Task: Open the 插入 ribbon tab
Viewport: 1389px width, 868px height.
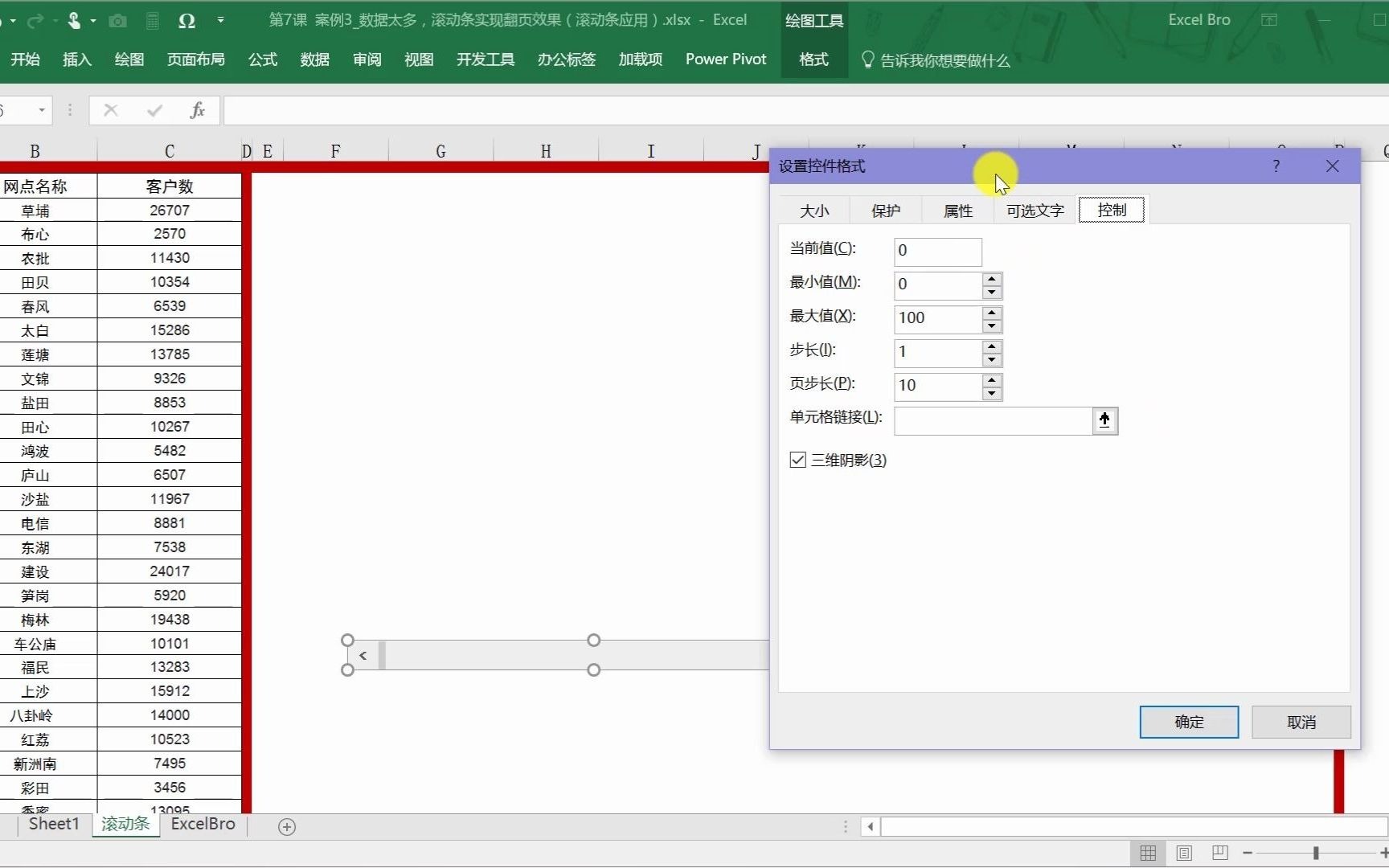Action: [77, 59]
